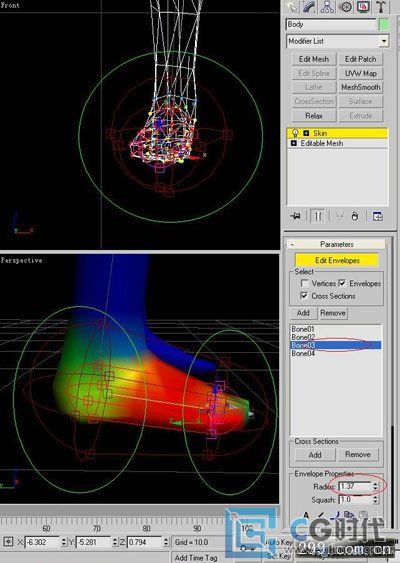Click the Relax modifier button
This screenshot has height=563, width=400.
[314, 116]
